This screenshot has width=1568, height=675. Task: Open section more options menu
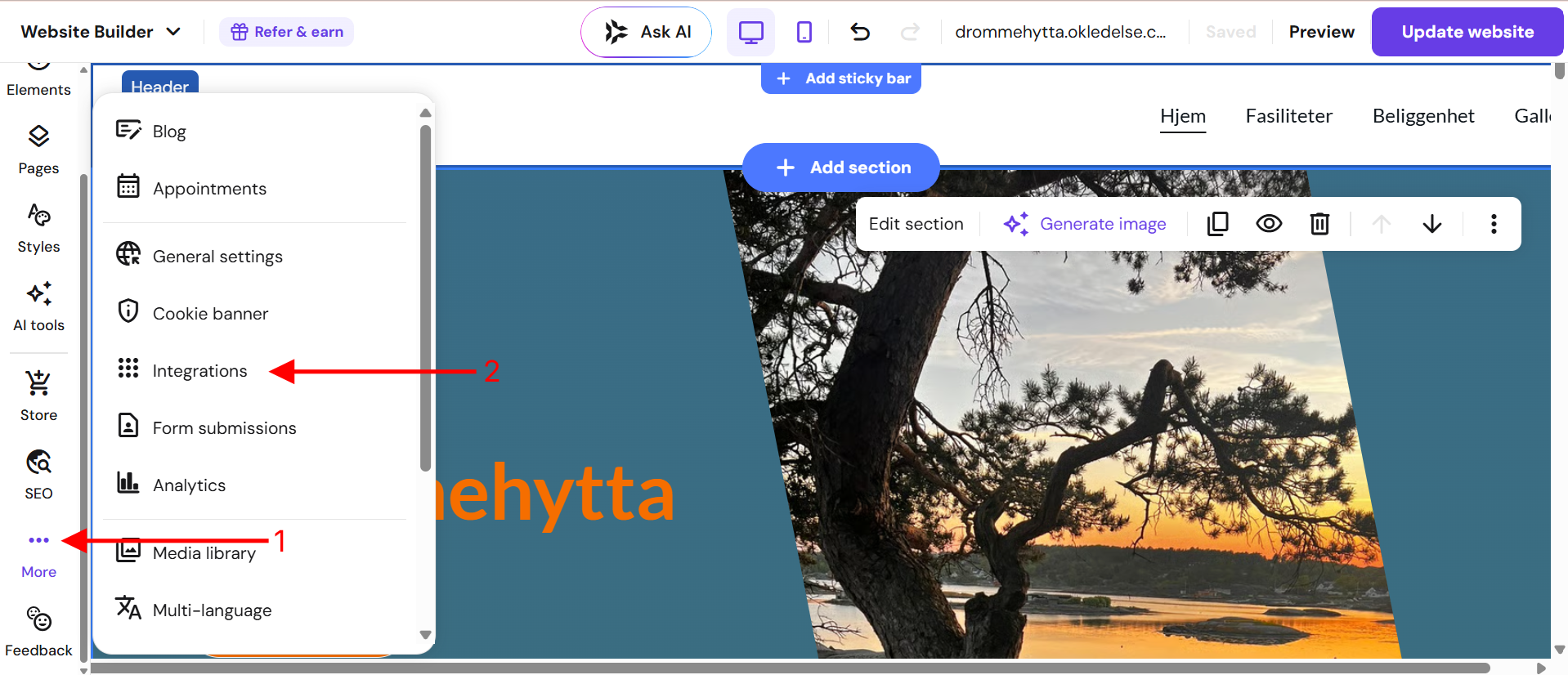coord(1494,224)
